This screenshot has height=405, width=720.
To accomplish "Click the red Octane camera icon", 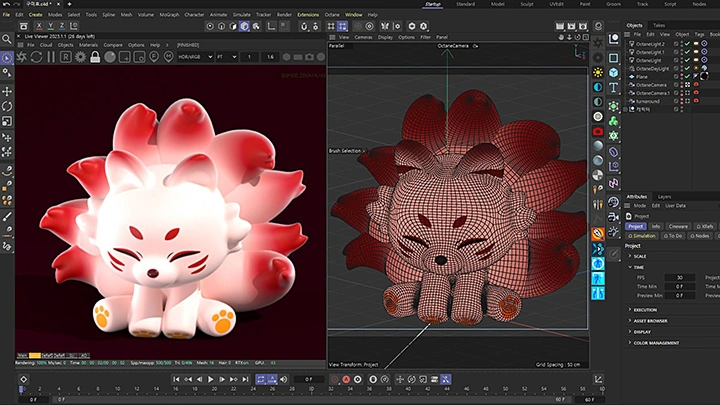I will [x=598, y=131].
